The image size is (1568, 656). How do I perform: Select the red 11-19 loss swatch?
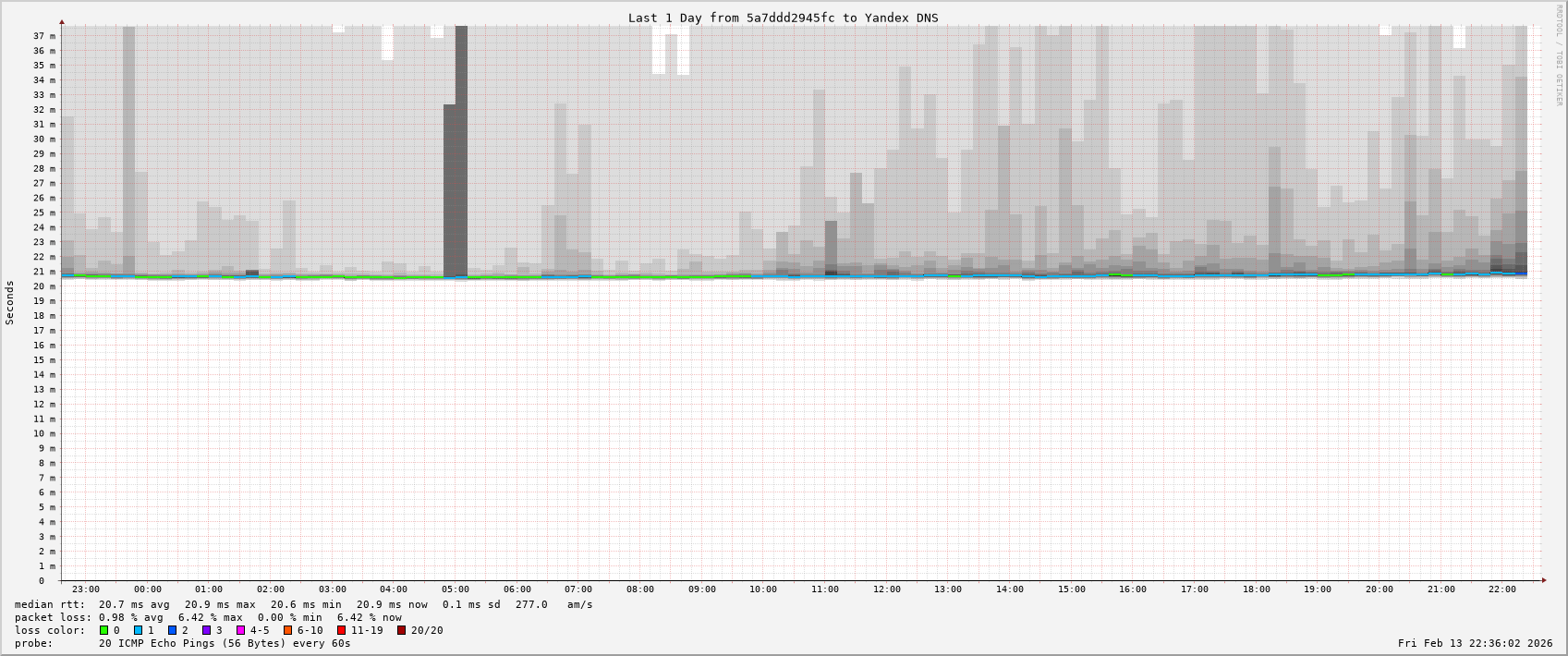[341, 630]
